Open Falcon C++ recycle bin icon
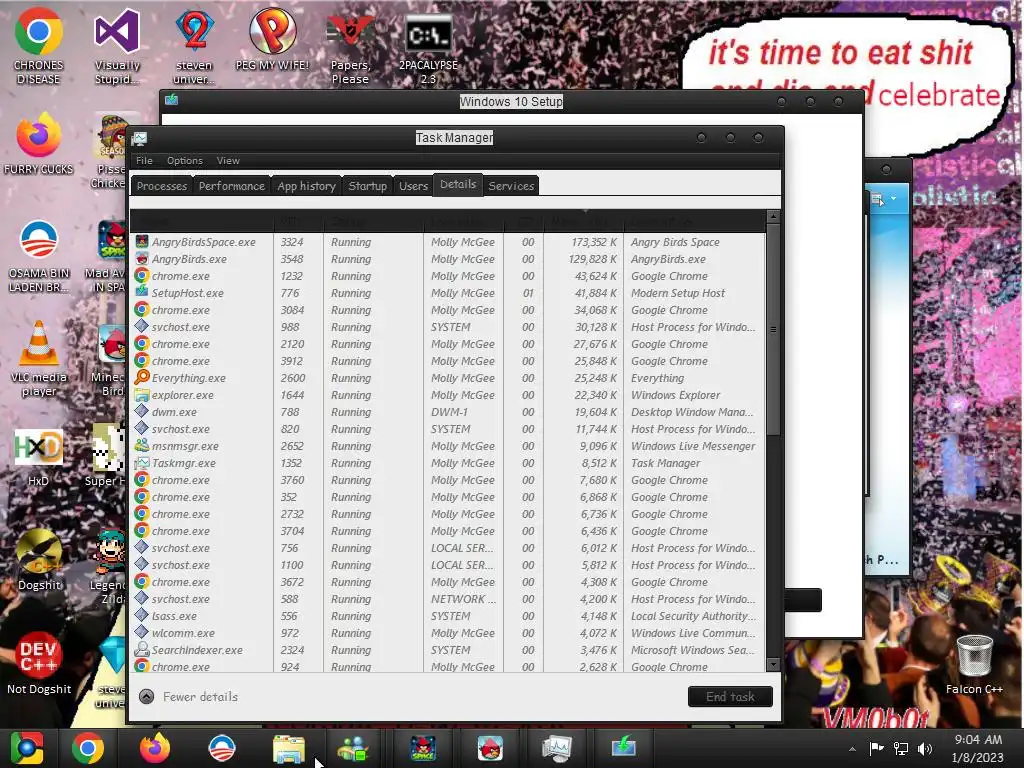The height and width of the screenshot is (768, 1024). [974, 664]
